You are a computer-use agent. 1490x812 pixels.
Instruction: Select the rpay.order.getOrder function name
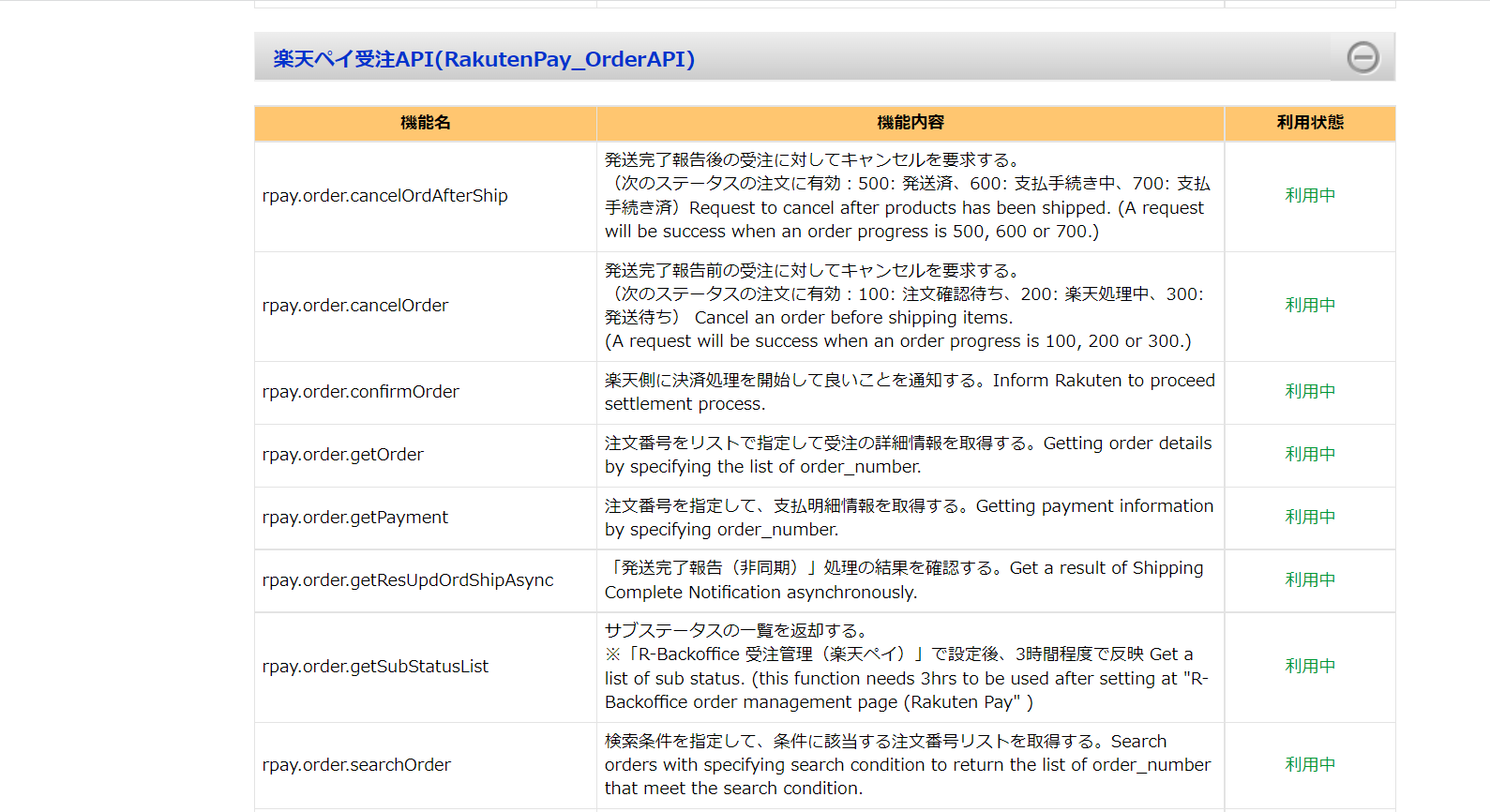tap(343, 455)
